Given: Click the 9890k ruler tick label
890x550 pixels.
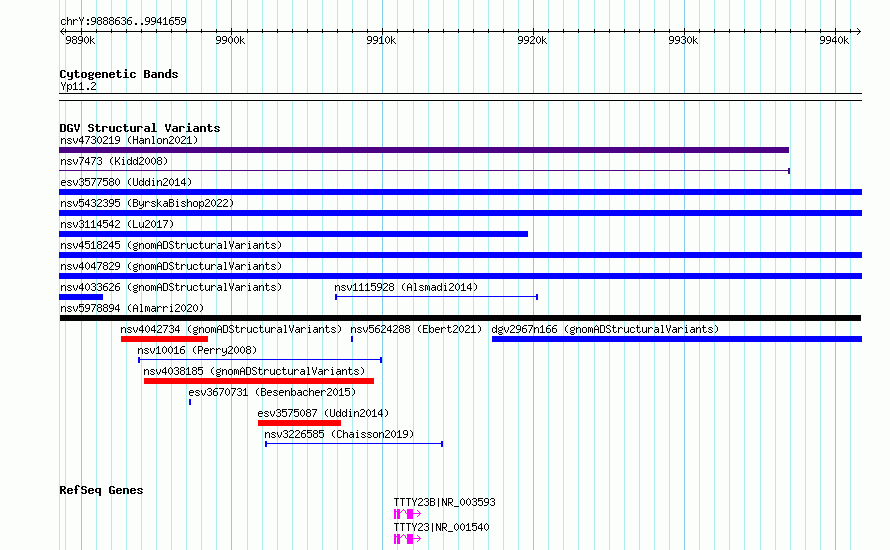Looking at the screenshot, I should (80, 41).
